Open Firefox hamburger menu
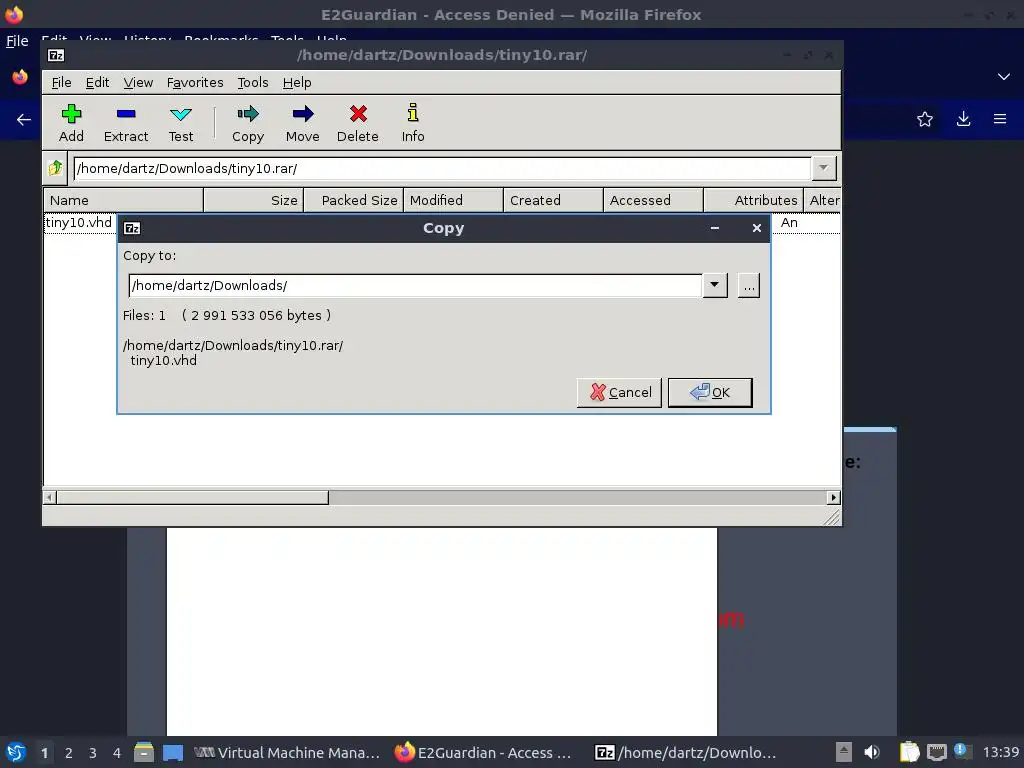Viewport: 1024px width, 768px height. pos(1000,119)
